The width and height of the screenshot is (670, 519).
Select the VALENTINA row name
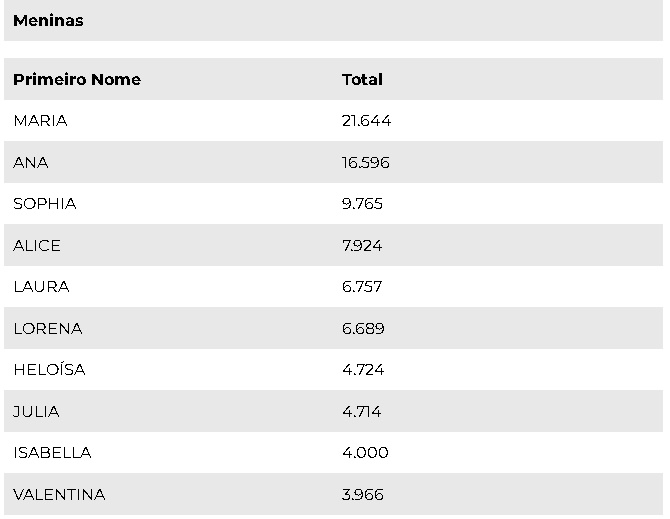59,494
